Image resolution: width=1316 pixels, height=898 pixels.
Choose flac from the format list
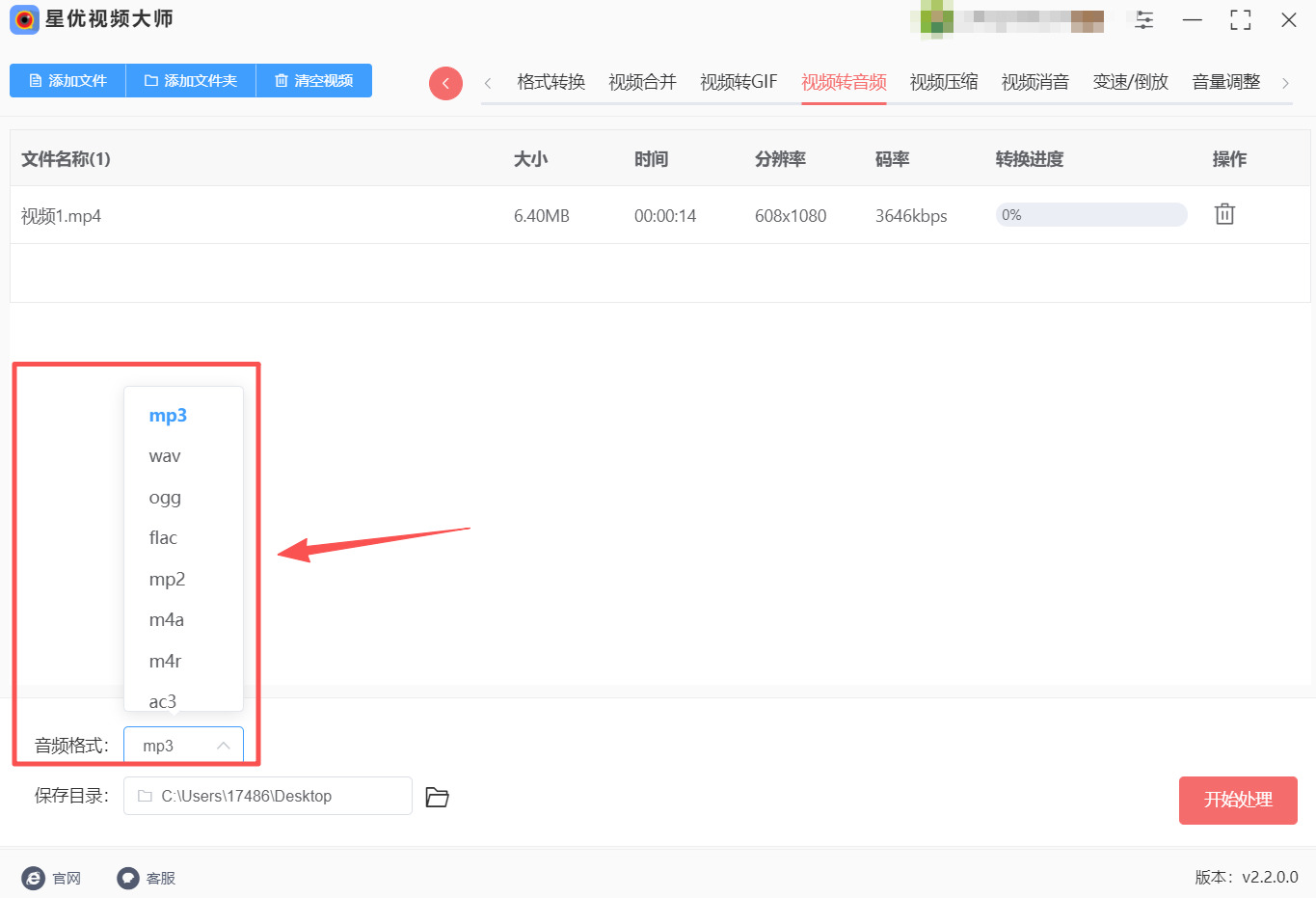pos(183,538)
